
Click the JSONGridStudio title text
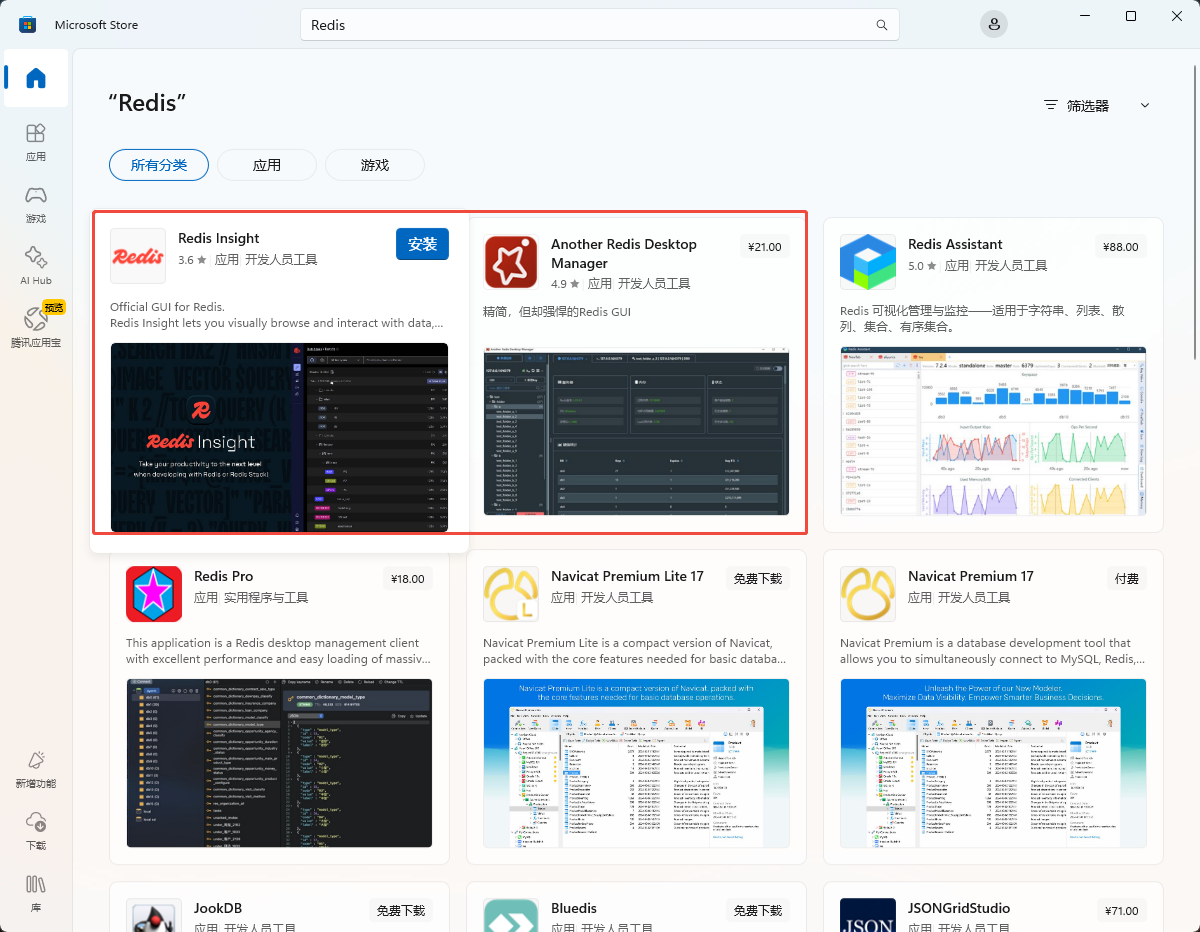pos(959,908)
